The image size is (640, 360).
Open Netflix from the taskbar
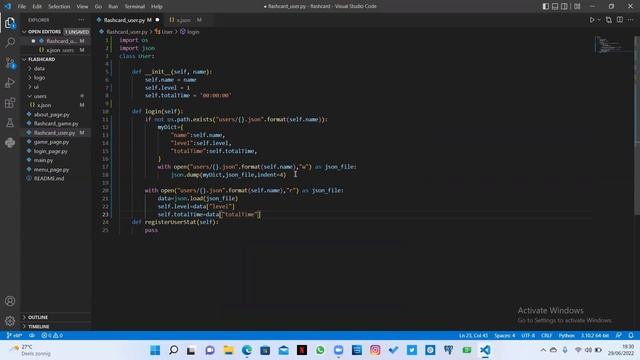[x=302, y=350]
